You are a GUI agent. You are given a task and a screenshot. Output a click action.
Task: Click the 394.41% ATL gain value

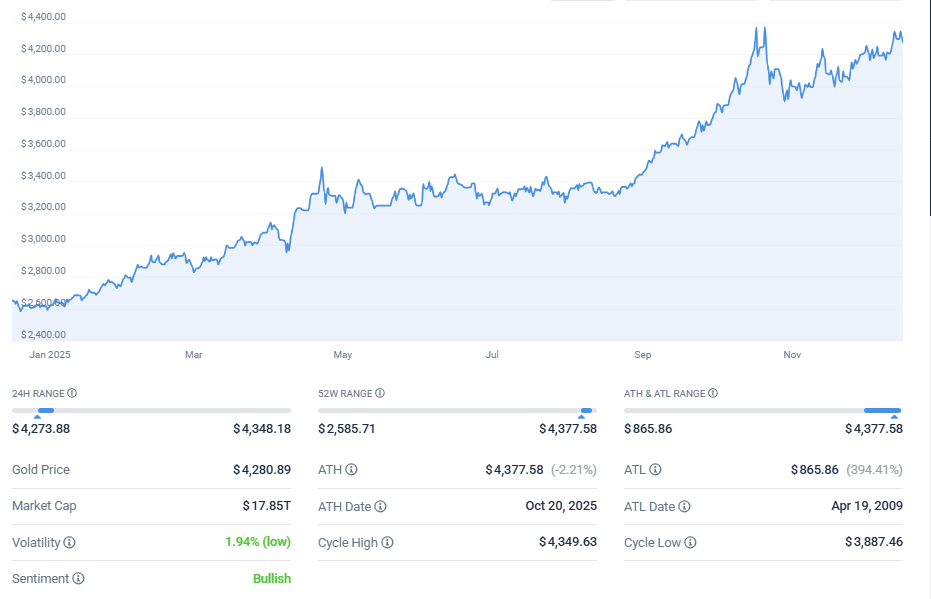[875, 469]
